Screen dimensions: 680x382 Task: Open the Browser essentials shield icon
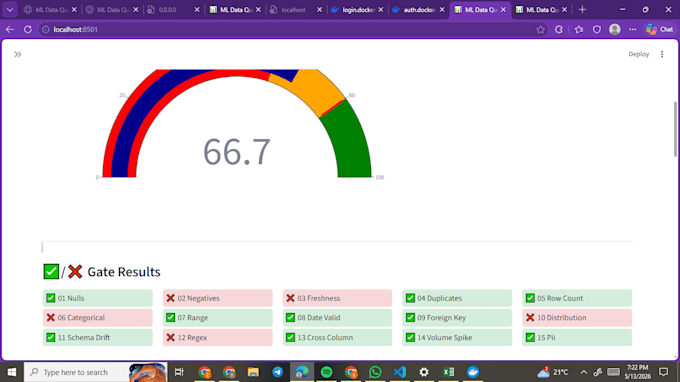point(597,29)
